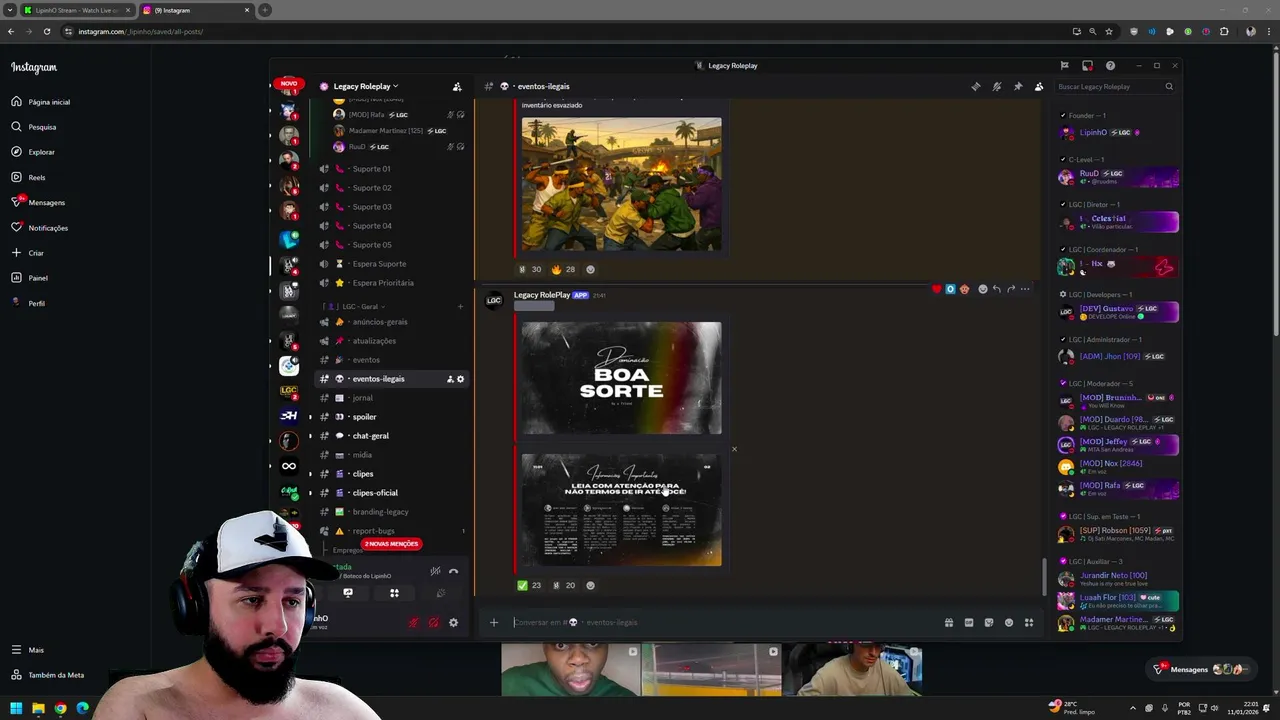
Task: Add heart quick reaction on message
Action: coord(936,289)
